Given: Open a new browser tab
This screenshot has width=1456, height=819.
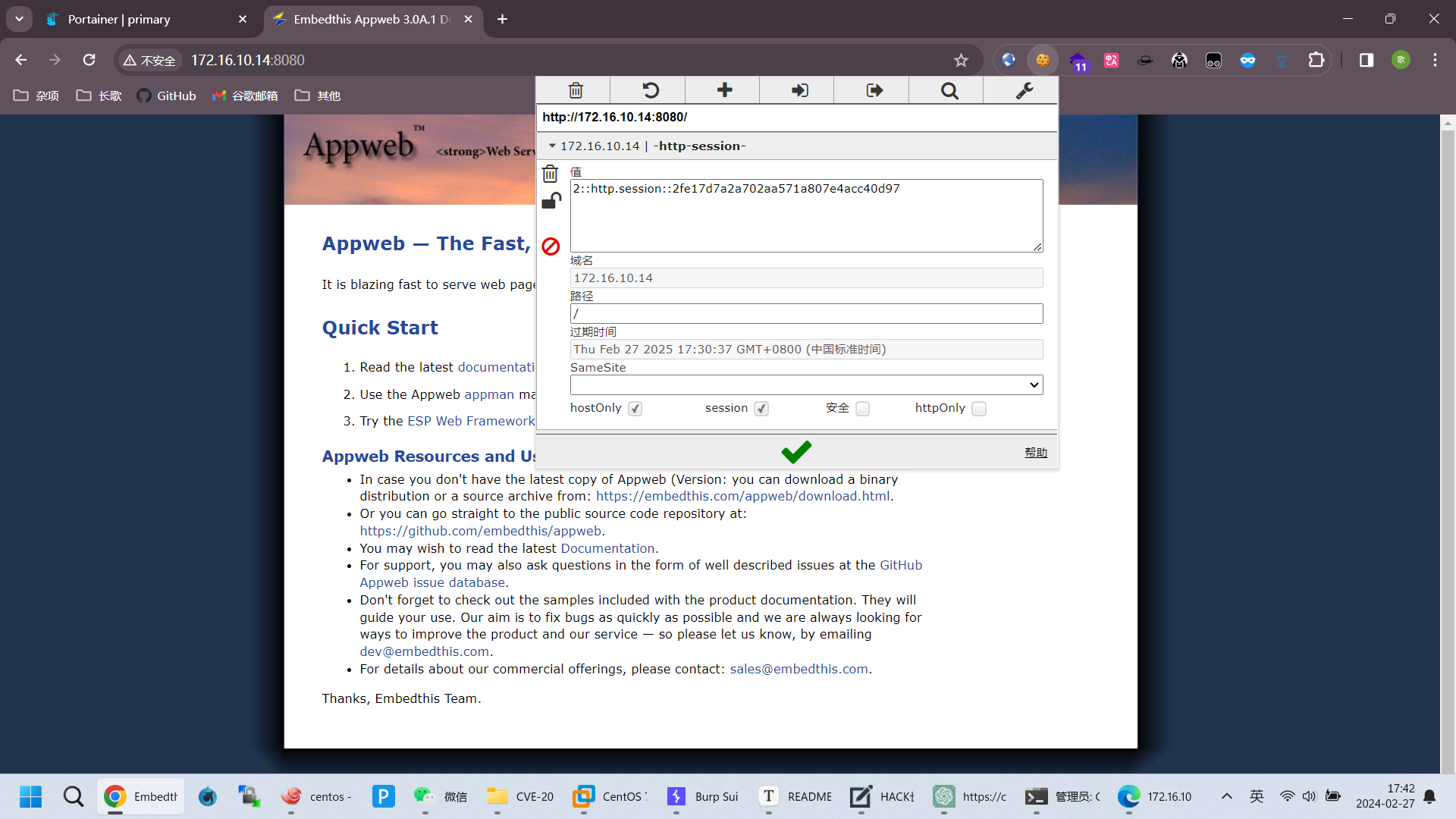Looking at the screenshot, I should pos(502,19).
